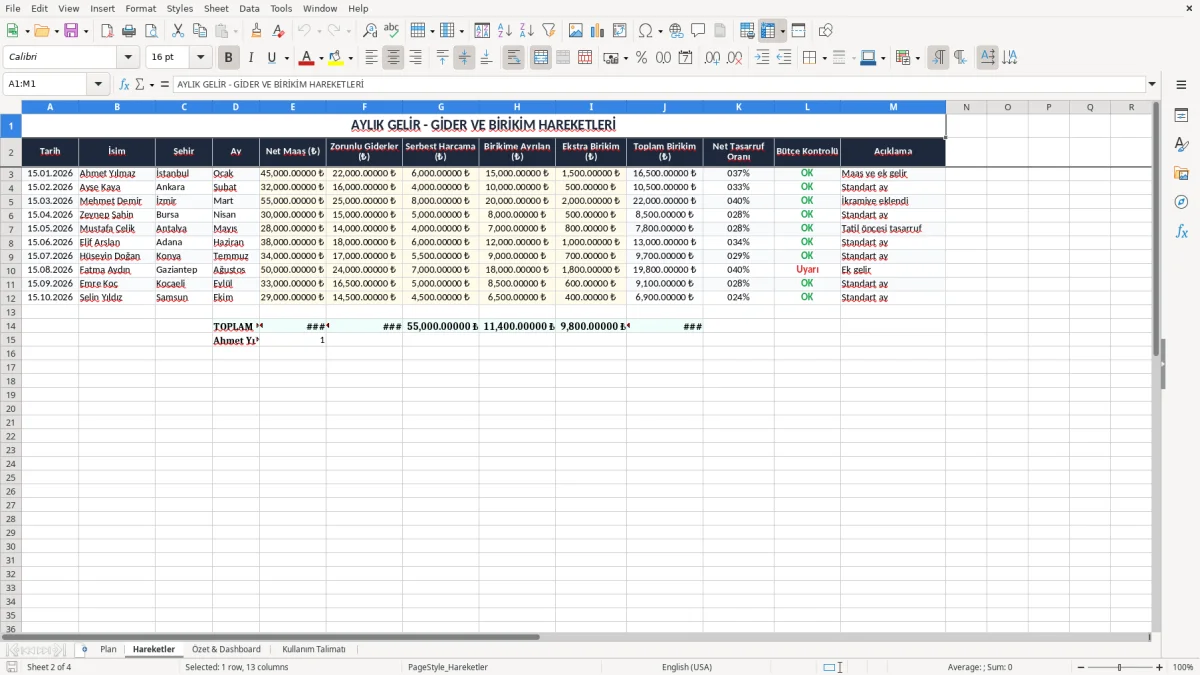Insert an image
1200x675 pixels.
(576, 31)
